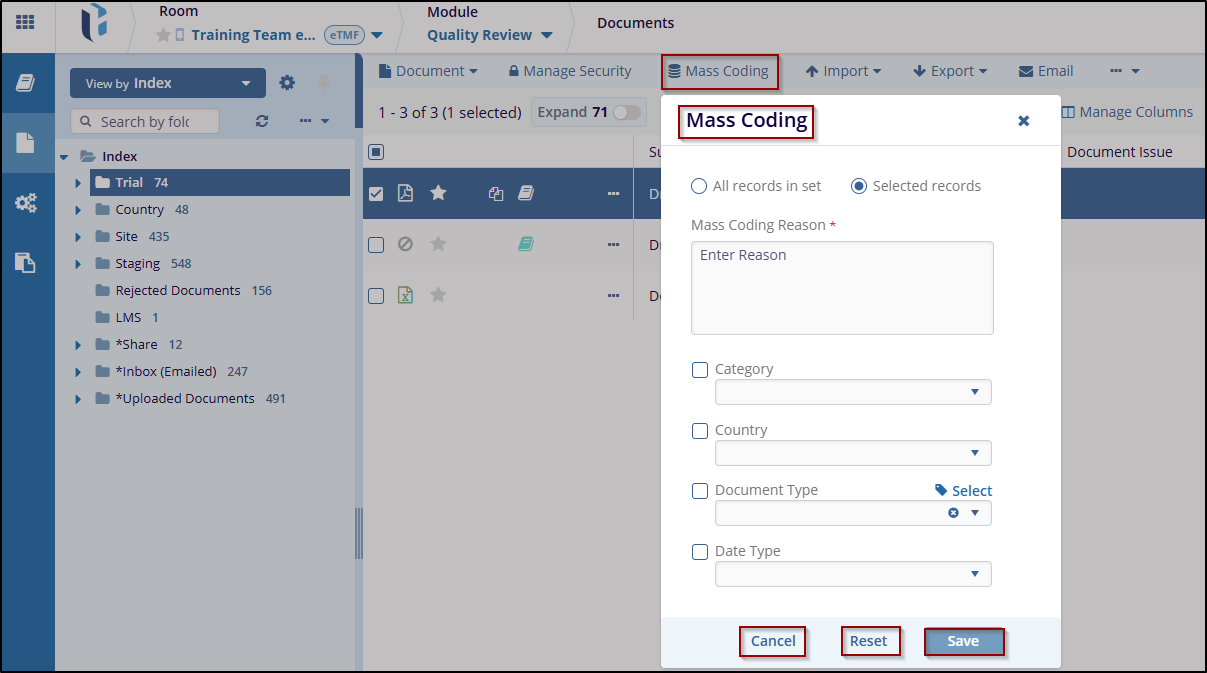
Task: Open the View by Index dropdown
Action: (167, 83)
